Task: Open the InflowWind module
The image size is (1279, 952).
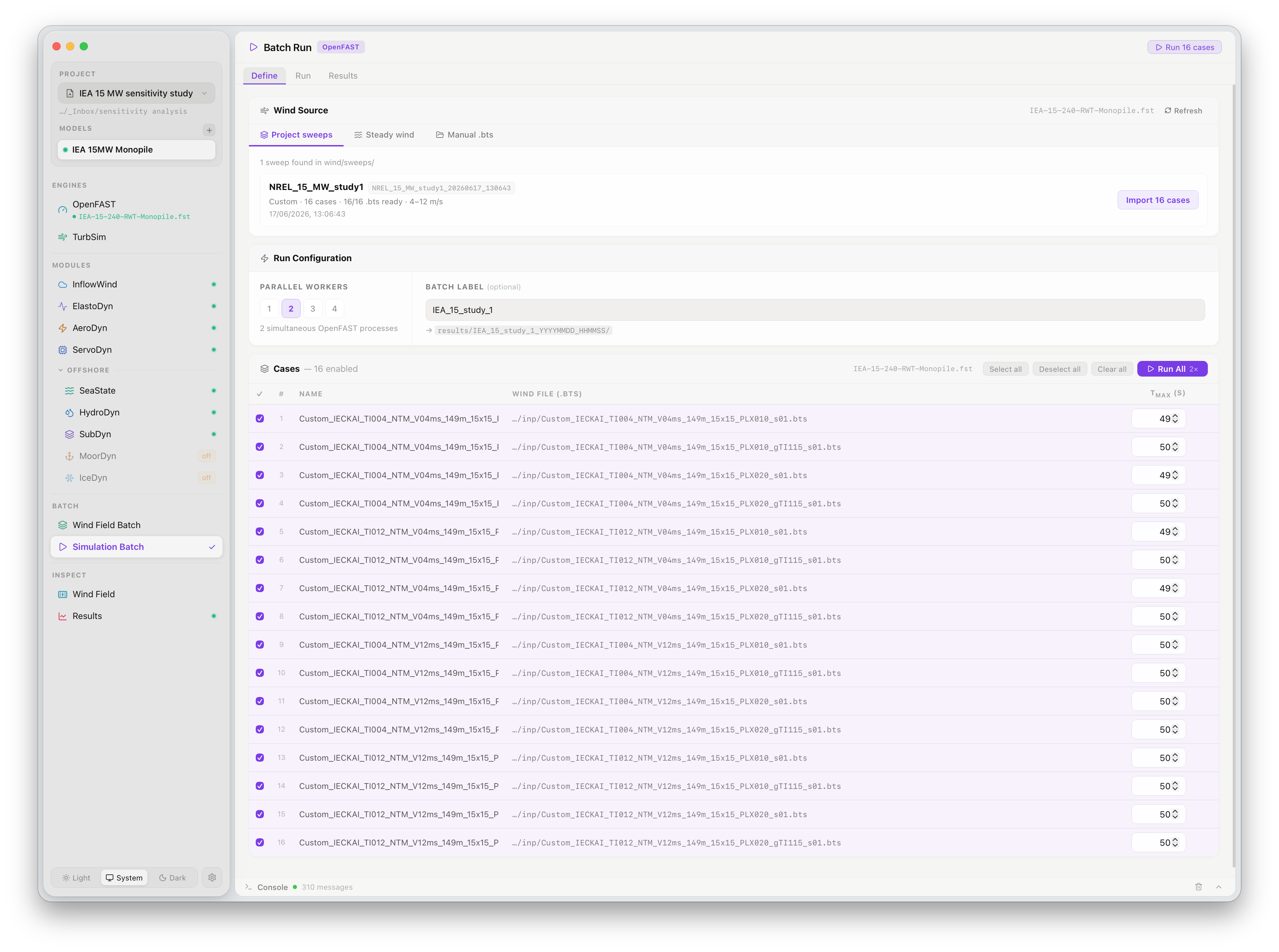Action: pyautogui.click(x=137, y=284)
